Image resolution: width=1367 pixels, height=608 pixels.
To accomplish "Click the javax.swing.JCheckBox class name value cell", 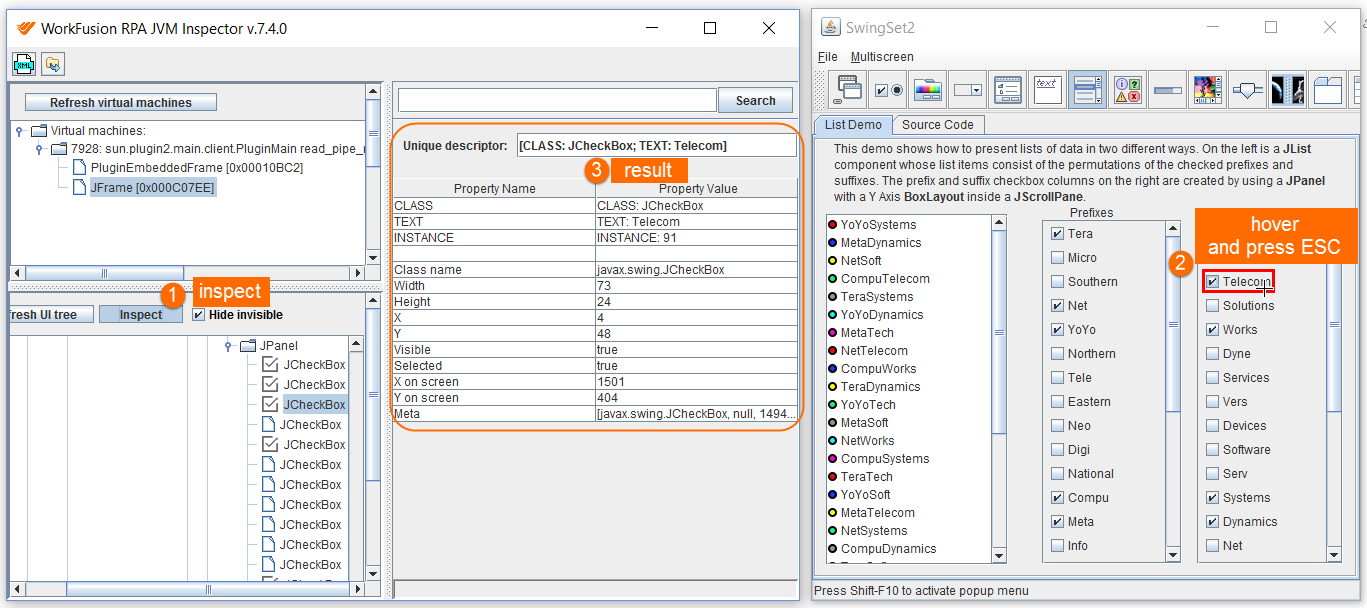I will [697, 270].
